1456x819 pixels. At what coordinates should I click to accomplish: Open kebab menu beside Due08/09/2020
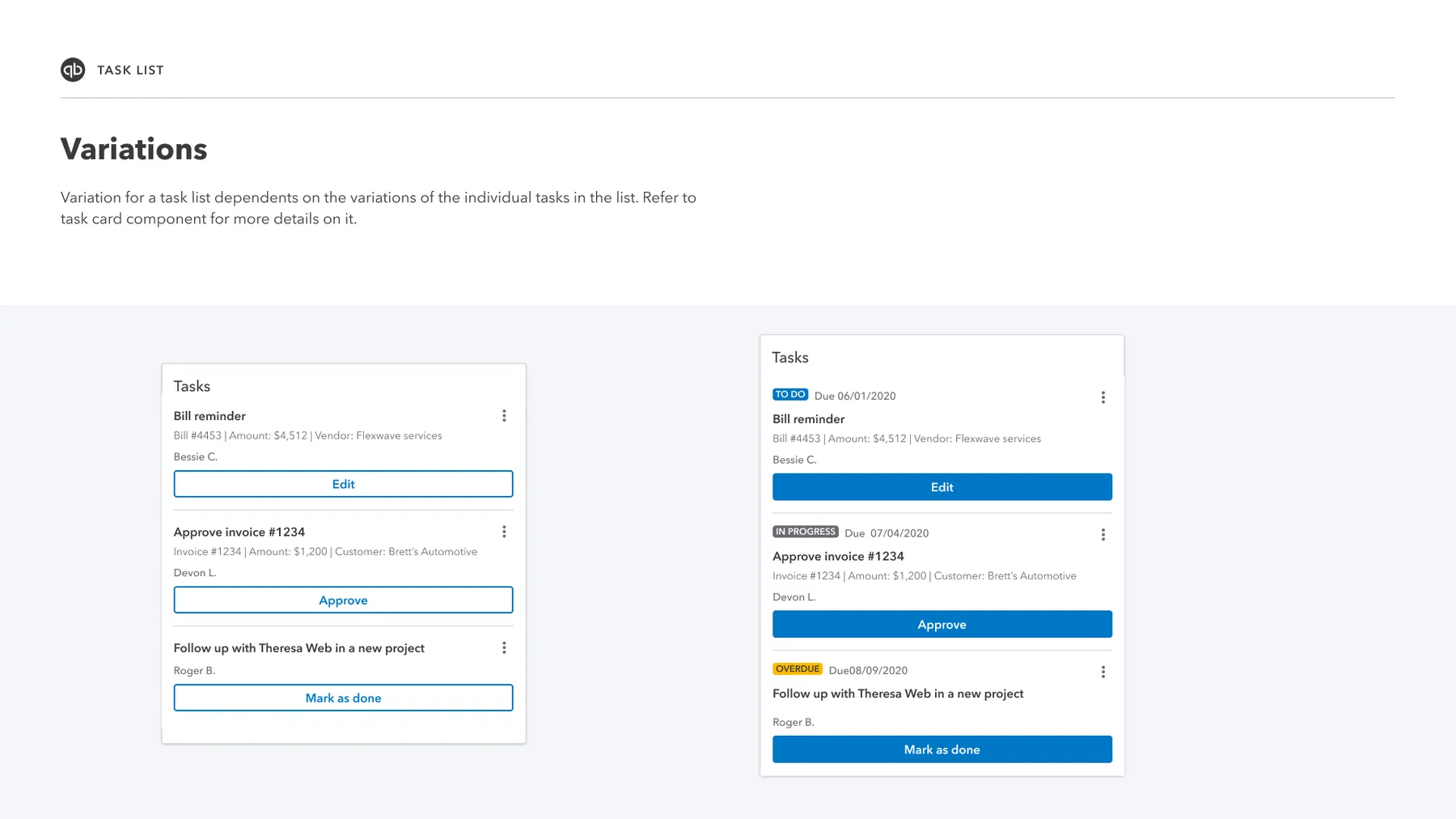1103,673
